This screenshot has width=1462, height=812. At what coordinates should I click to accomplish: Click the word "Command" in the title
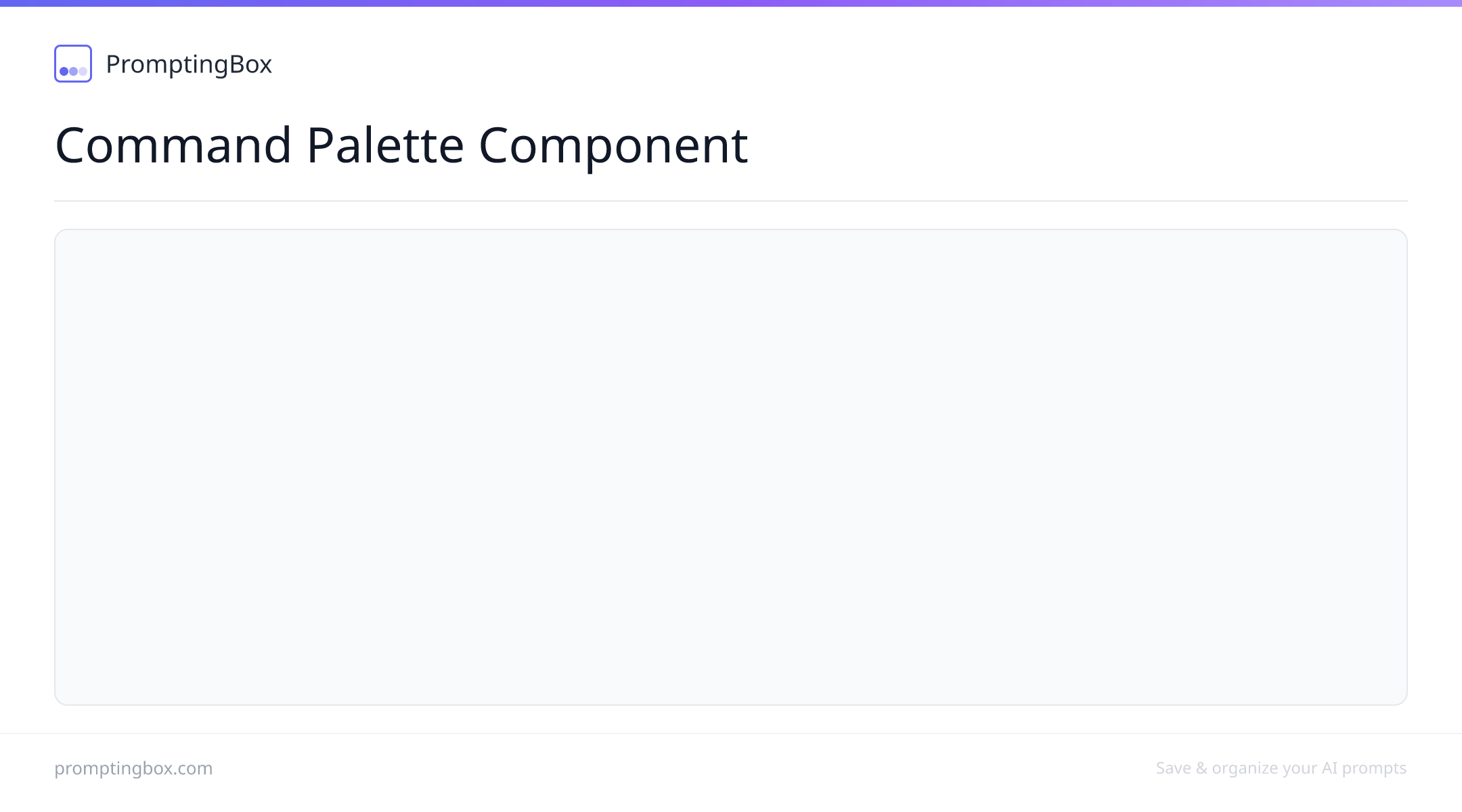pos(173,145)
